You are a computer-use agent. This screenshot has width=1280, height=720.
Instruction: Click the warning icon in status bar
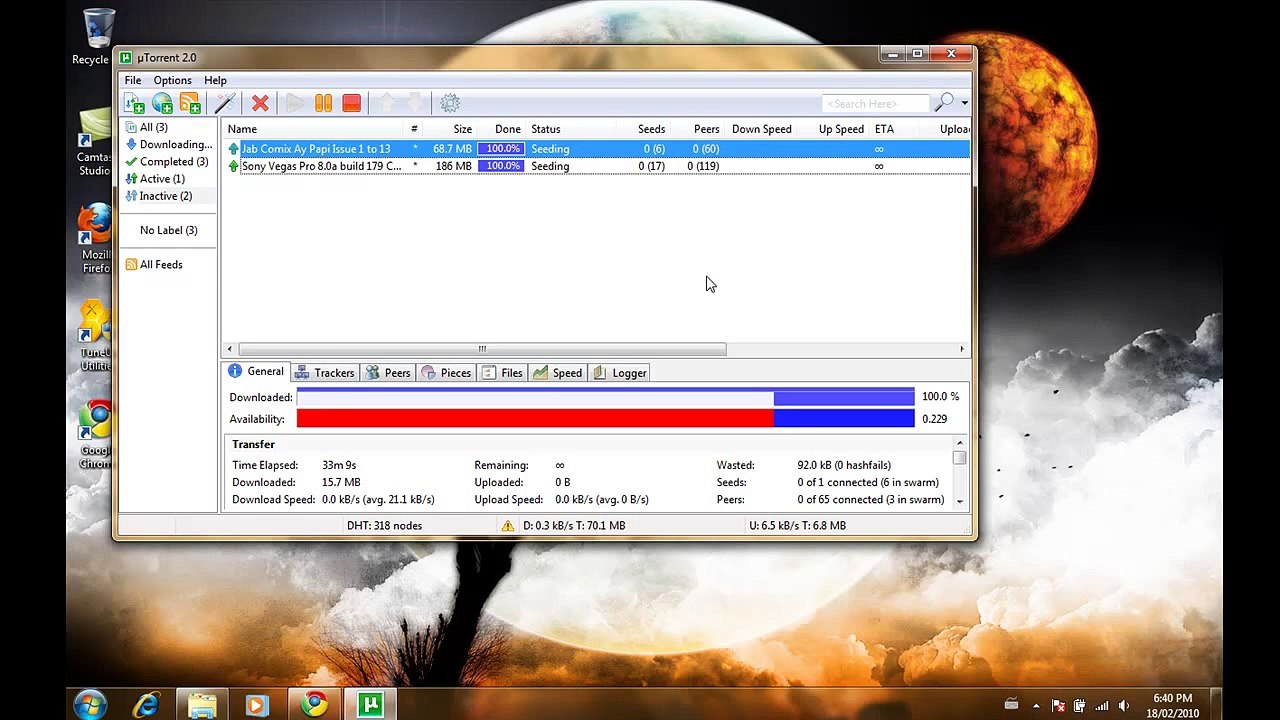(x=508, y=525)
